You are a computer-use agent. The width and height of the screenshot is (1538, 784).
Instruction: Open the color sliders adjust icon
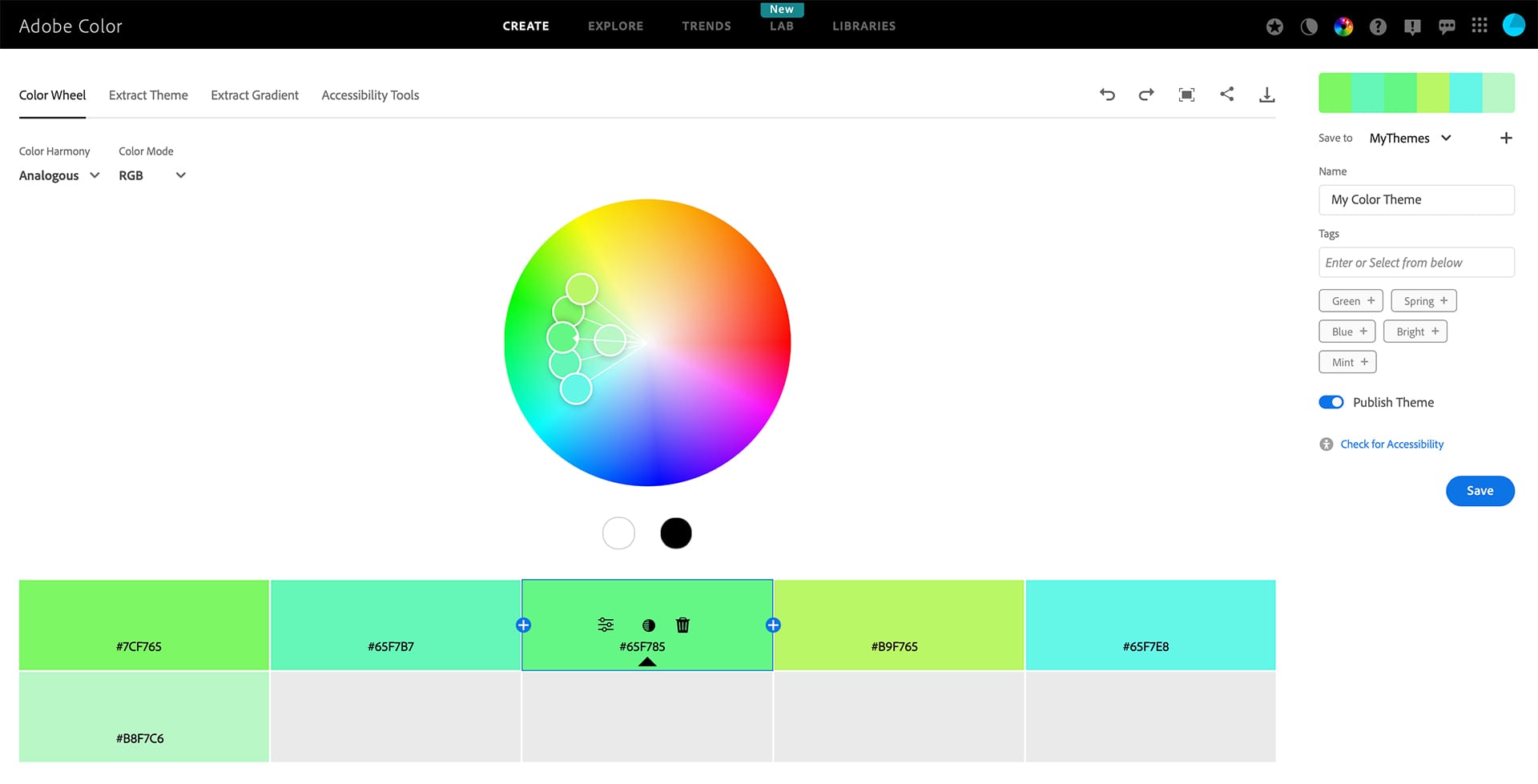click(x=606, y=625)
